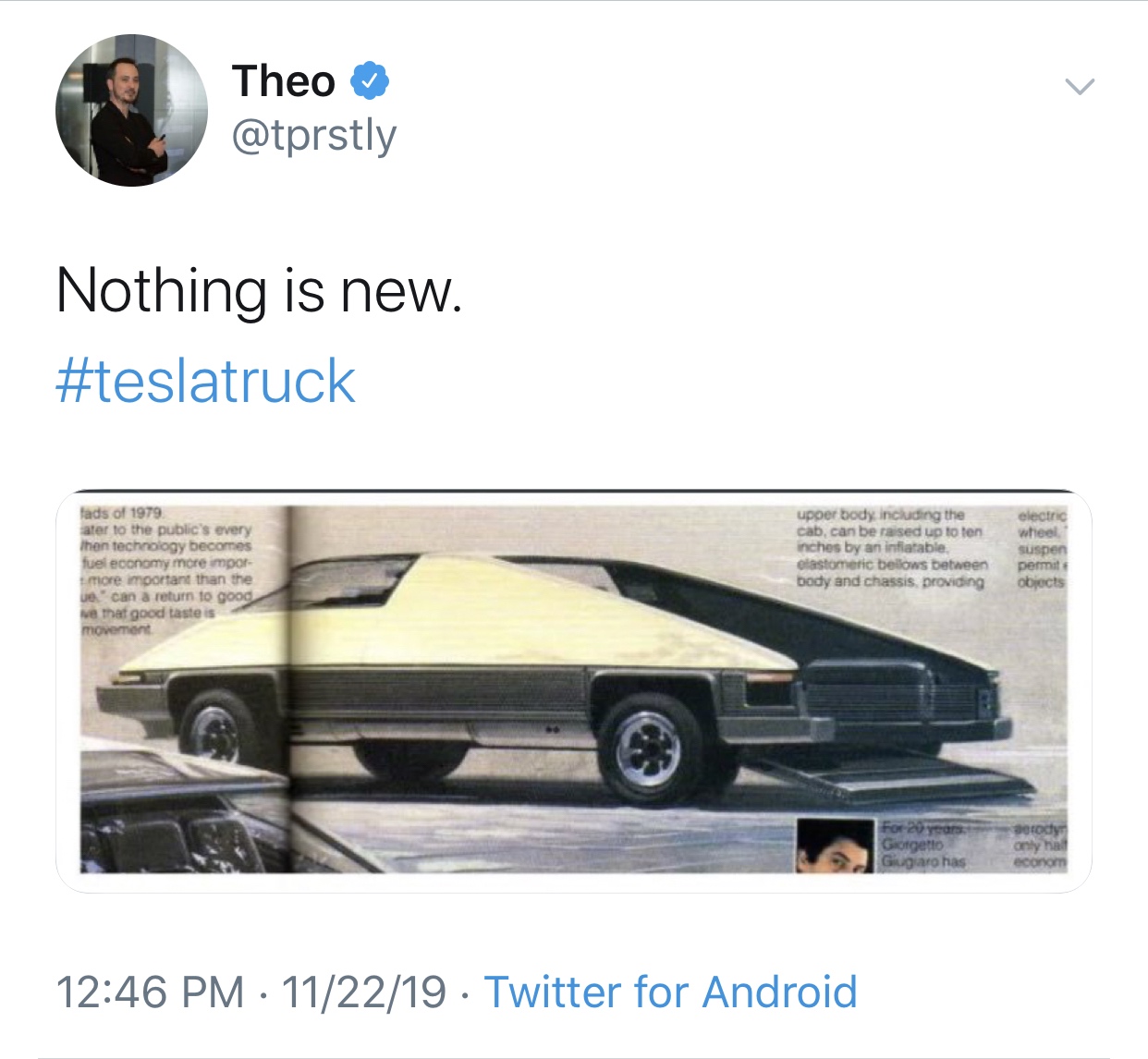Click the Twitter for Android link
Screen dimensions: 1148x1059
click(x=671, y=992)
